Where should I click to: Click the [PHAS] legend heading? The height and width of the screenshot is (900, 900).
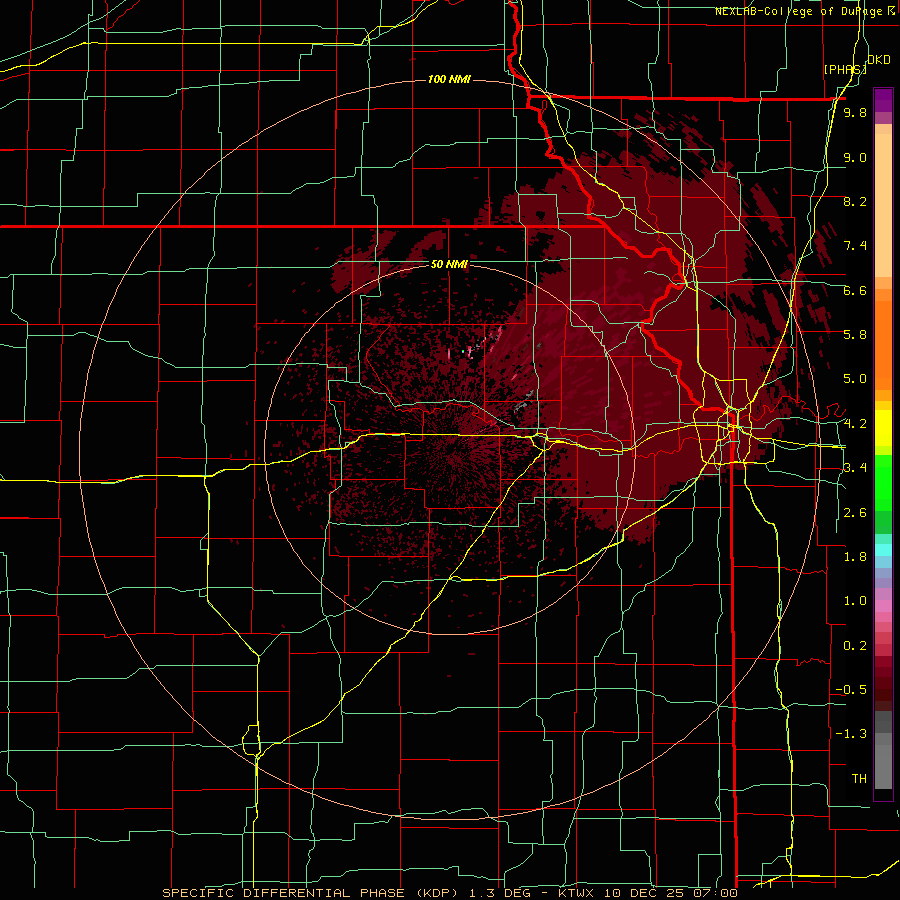[845, 69]
